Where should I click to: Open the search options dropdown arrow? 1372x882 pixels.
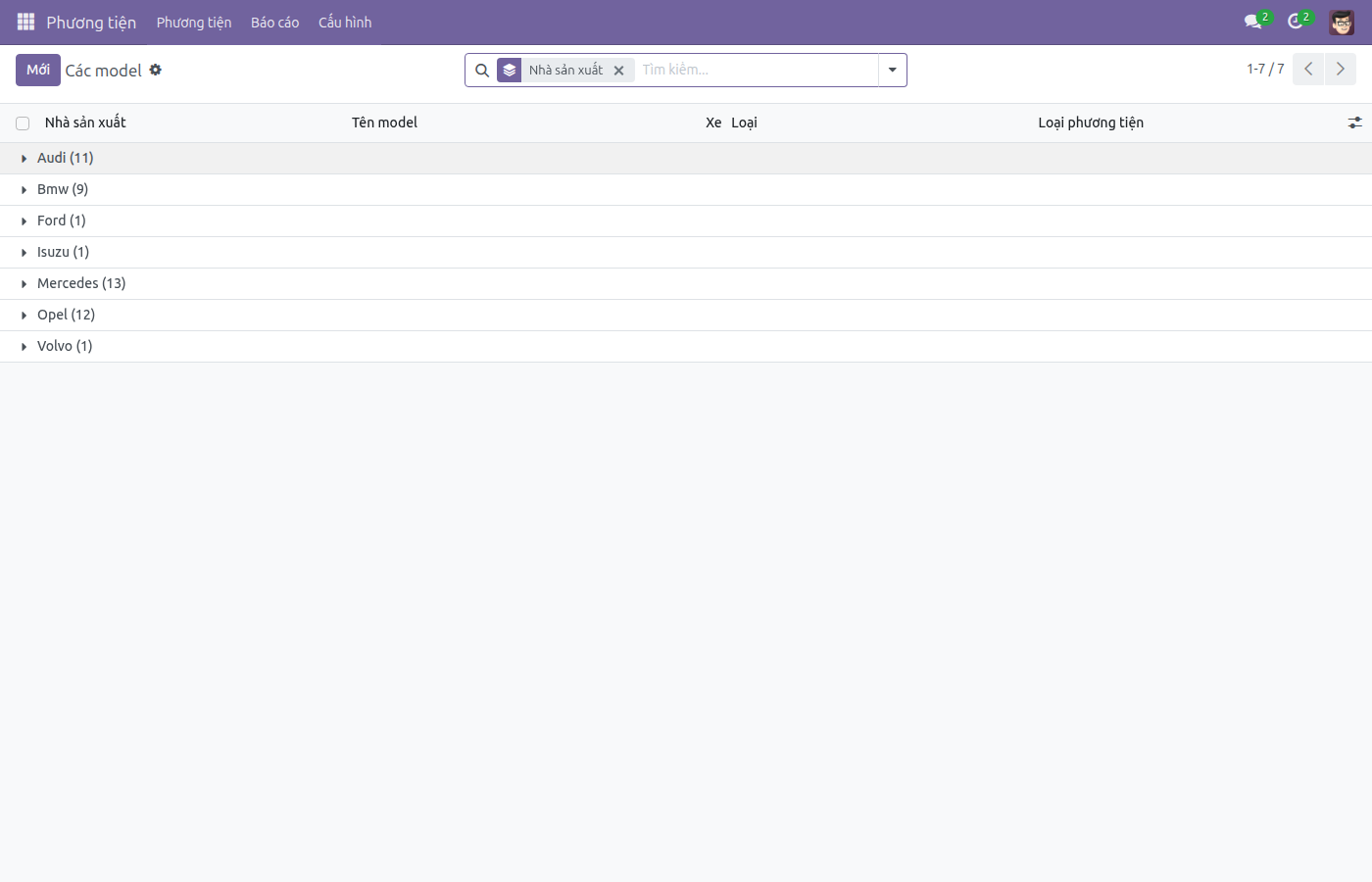893,71
